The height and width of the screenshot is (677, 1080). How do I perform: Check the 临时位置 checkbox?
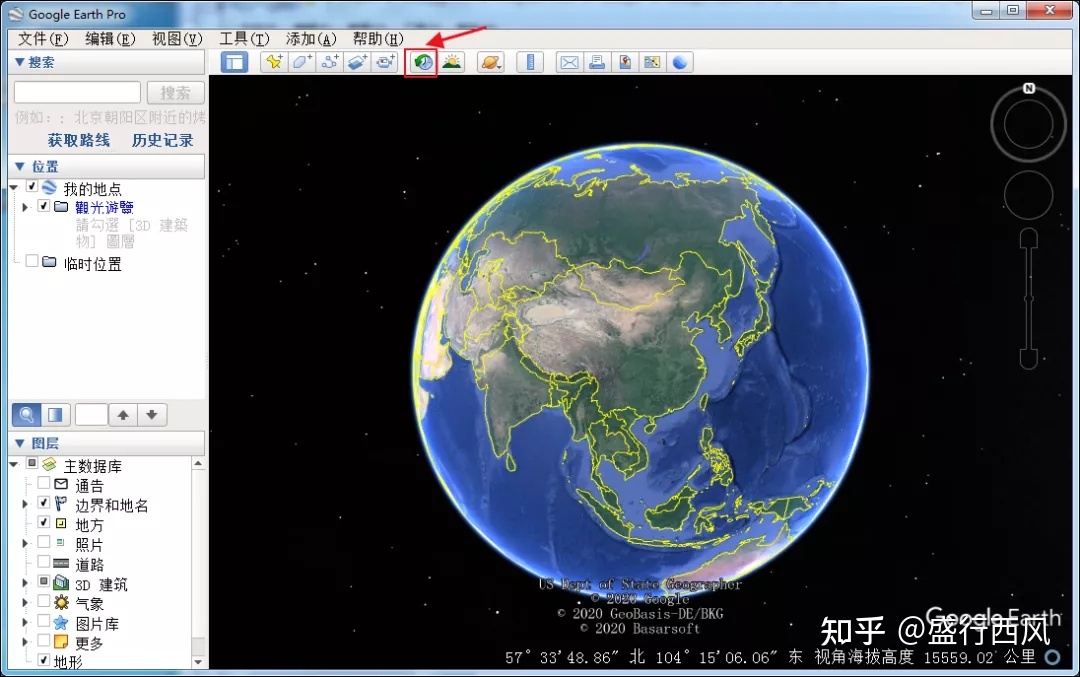point(32,262)
